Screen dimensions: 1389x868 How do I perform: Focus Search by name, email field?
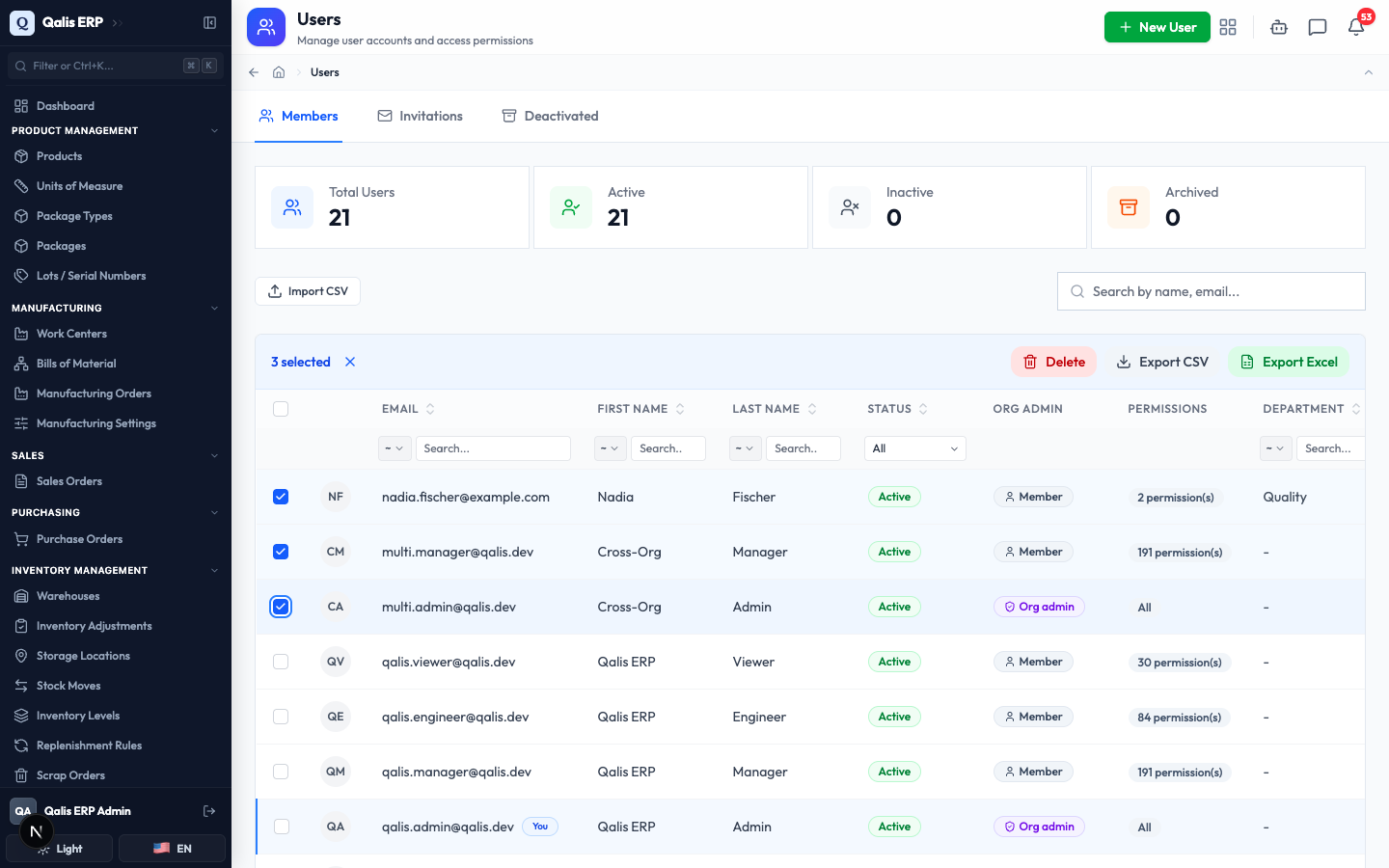point(1212,291)
